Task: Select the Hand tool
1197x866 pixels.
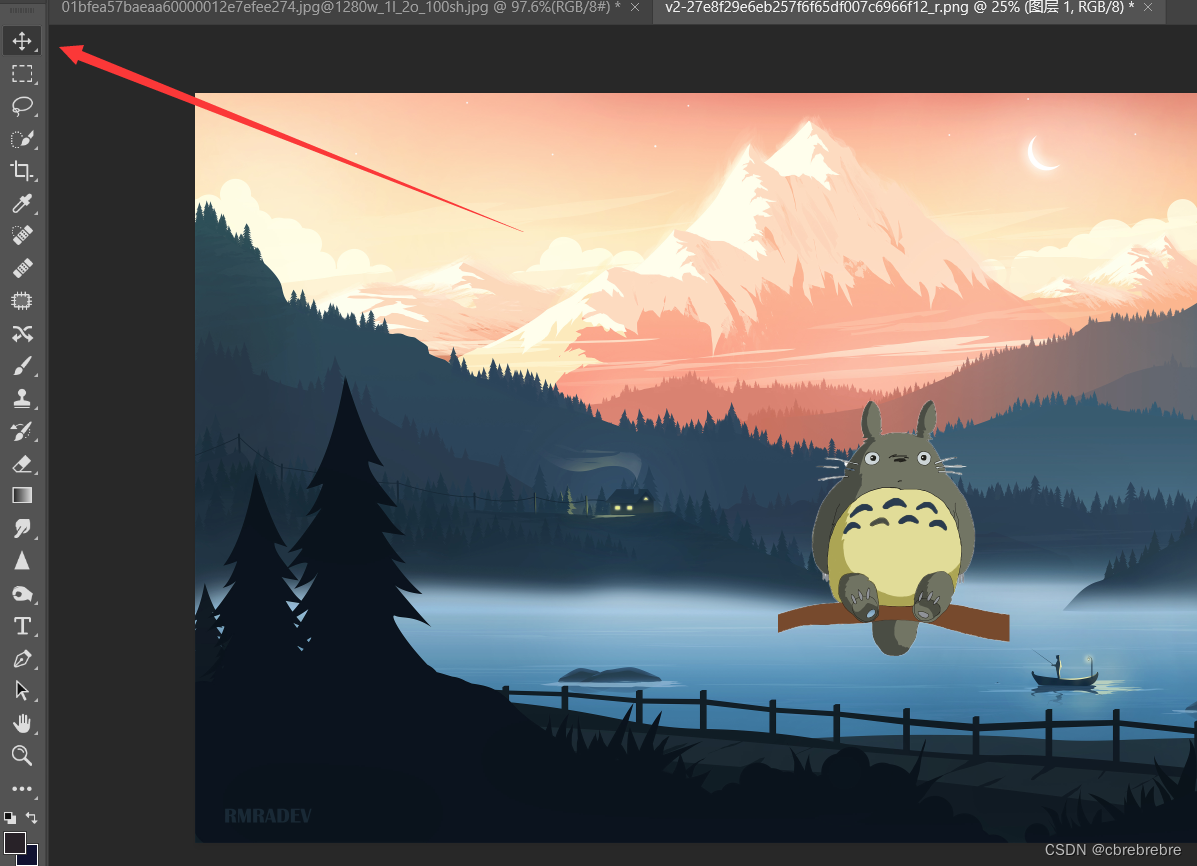Action: (22, 723)
